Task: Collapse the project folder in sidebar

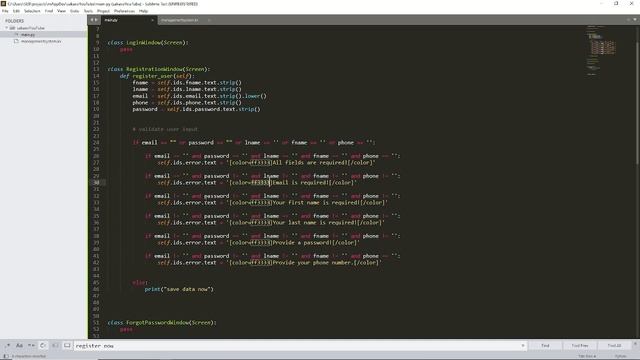Action: coord(7,28)
